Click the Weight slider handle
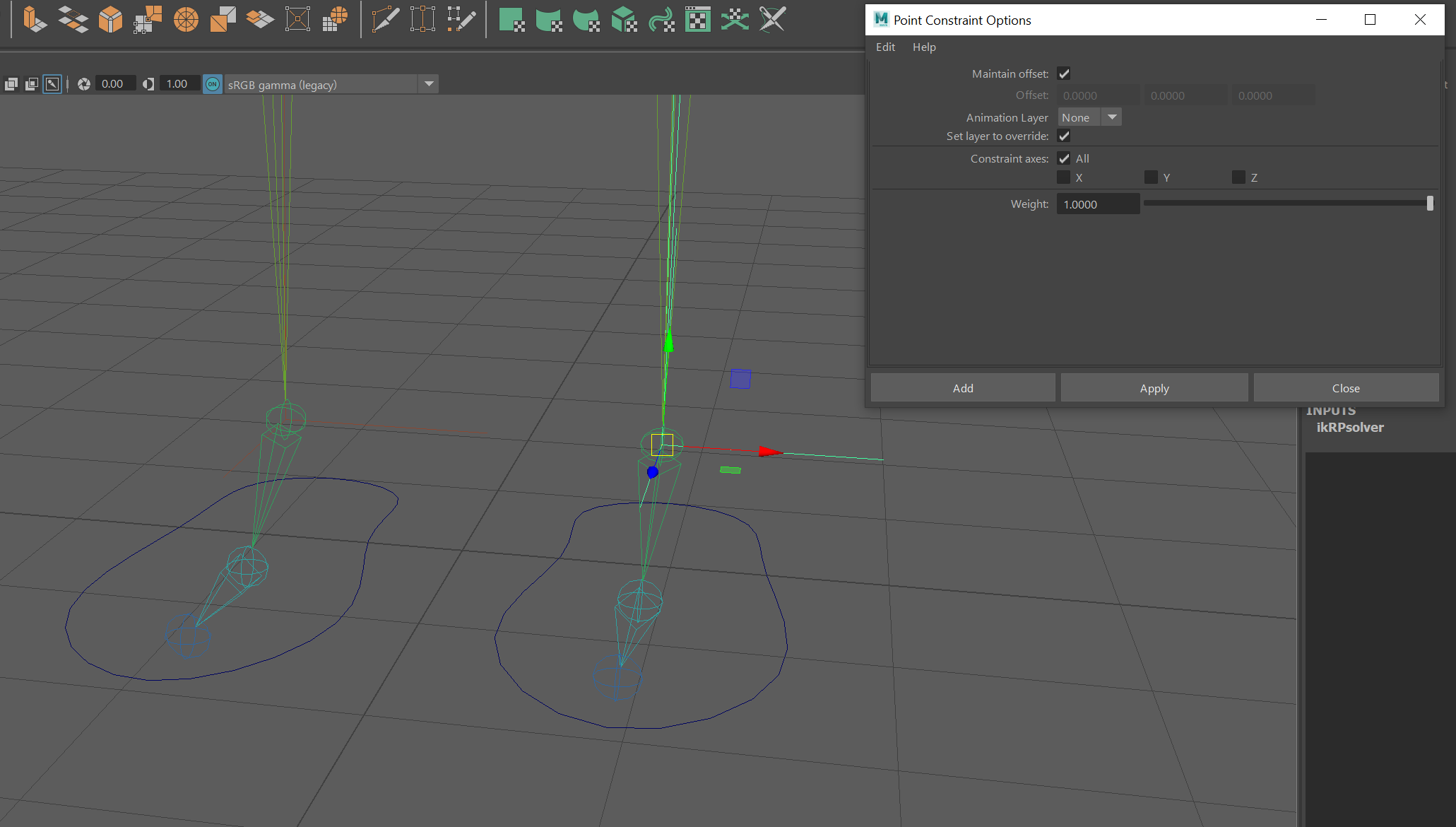Viewport: 1456px width, 827px height. (1431, 204)
